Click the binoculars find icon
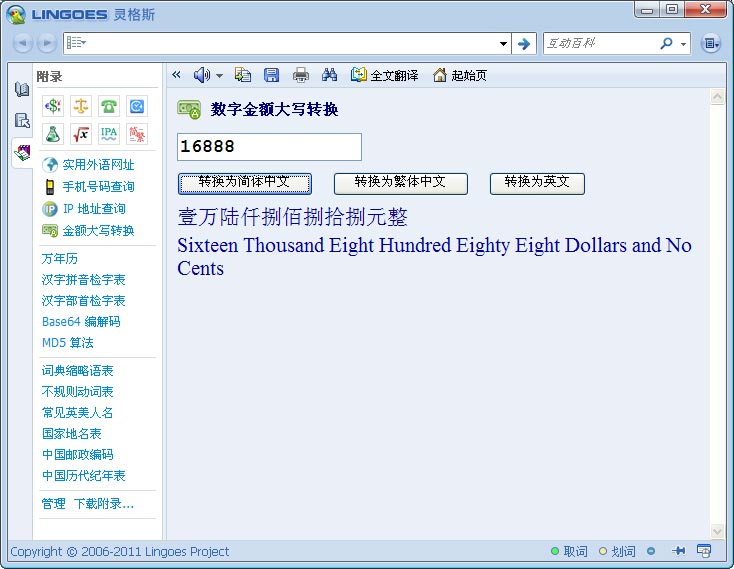734x569 pixels. pos(329,75)
